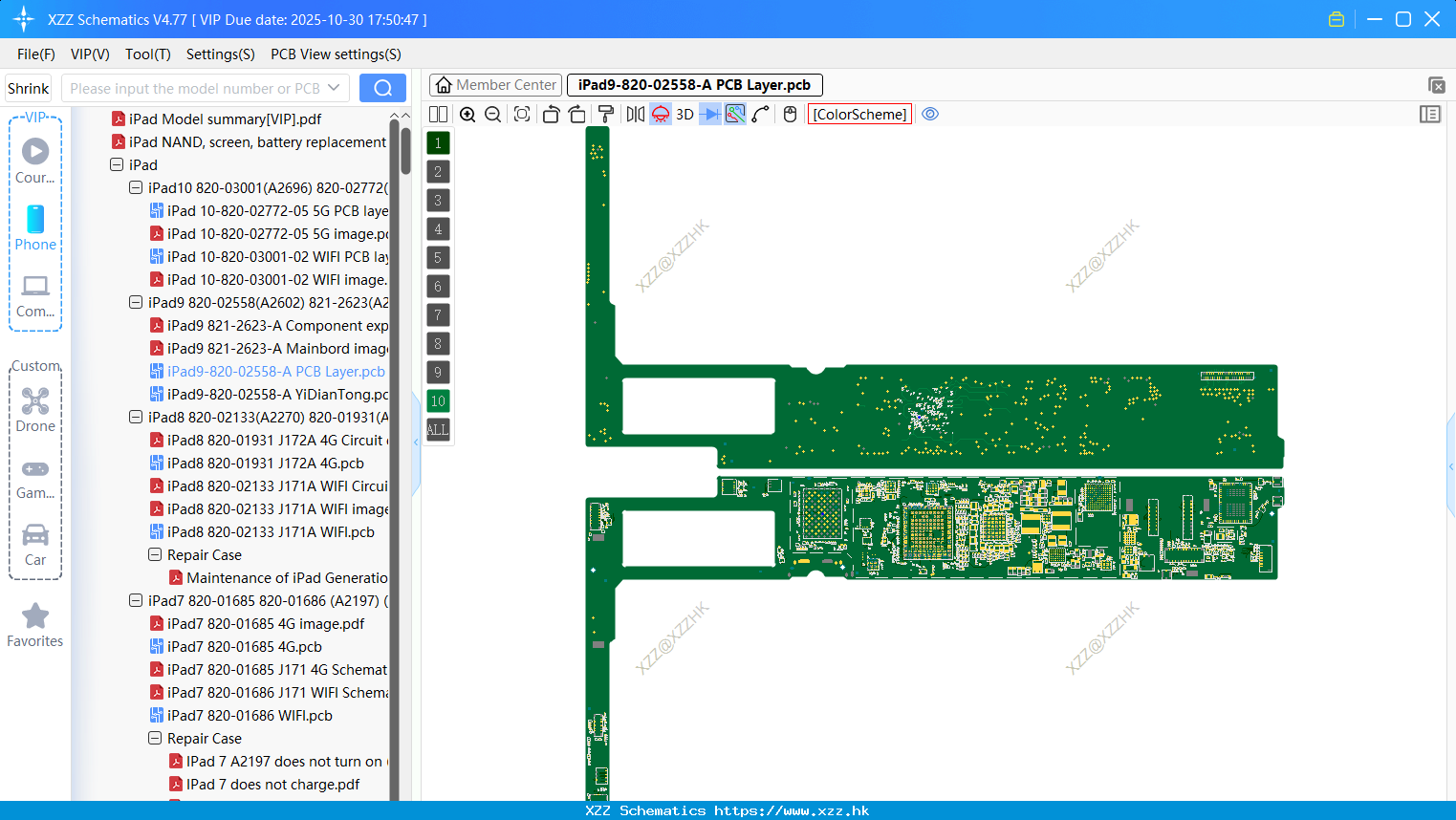Image resolution: width=1456 pixels, height=820 pixels.
Task: Toggle the red lamp highlight icon
Action: click(x=661, y=114)
